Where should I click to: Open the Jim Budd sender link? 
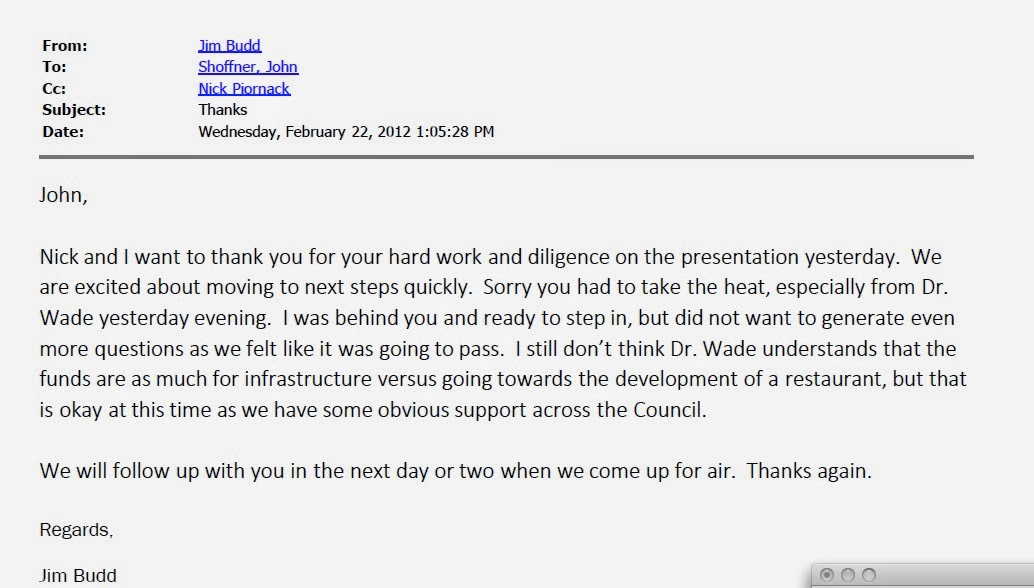[x=229, y=45]
